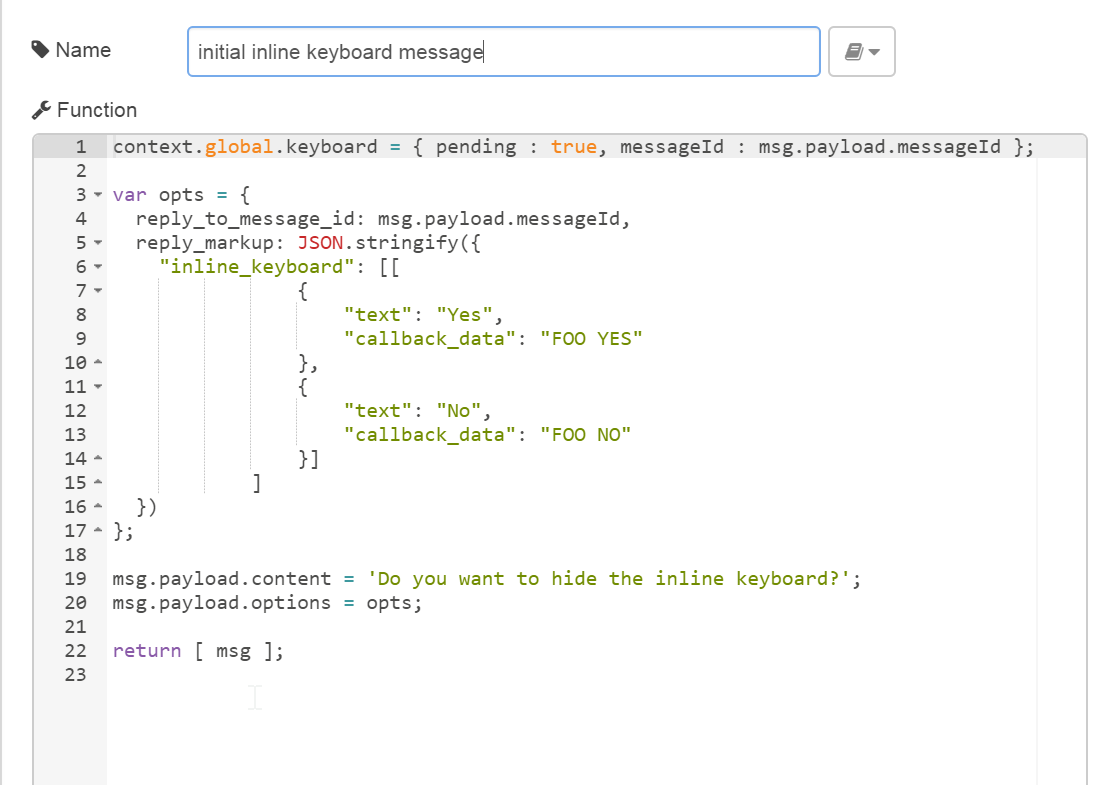Screen dimensions: 1105x785
Task: Click line number 1 in the gutter
Action: 78,146
